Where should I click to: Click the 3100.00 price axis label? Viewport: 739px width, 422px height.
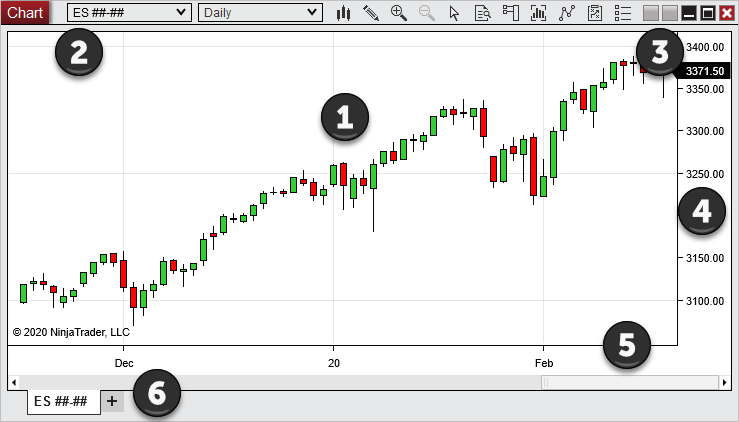[x=705, y=301]
